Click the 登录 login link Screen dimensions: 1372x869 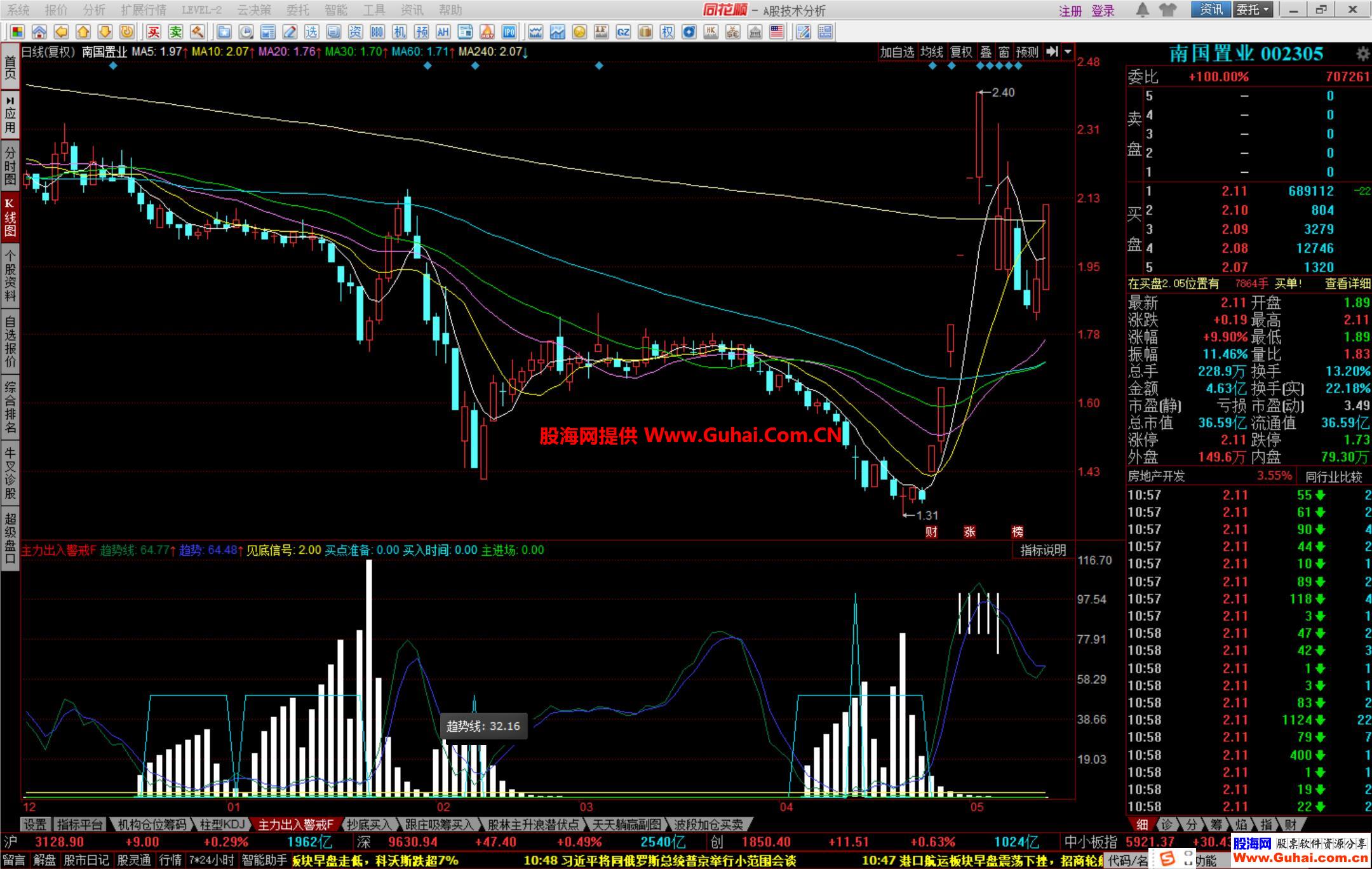point(1103,11)
